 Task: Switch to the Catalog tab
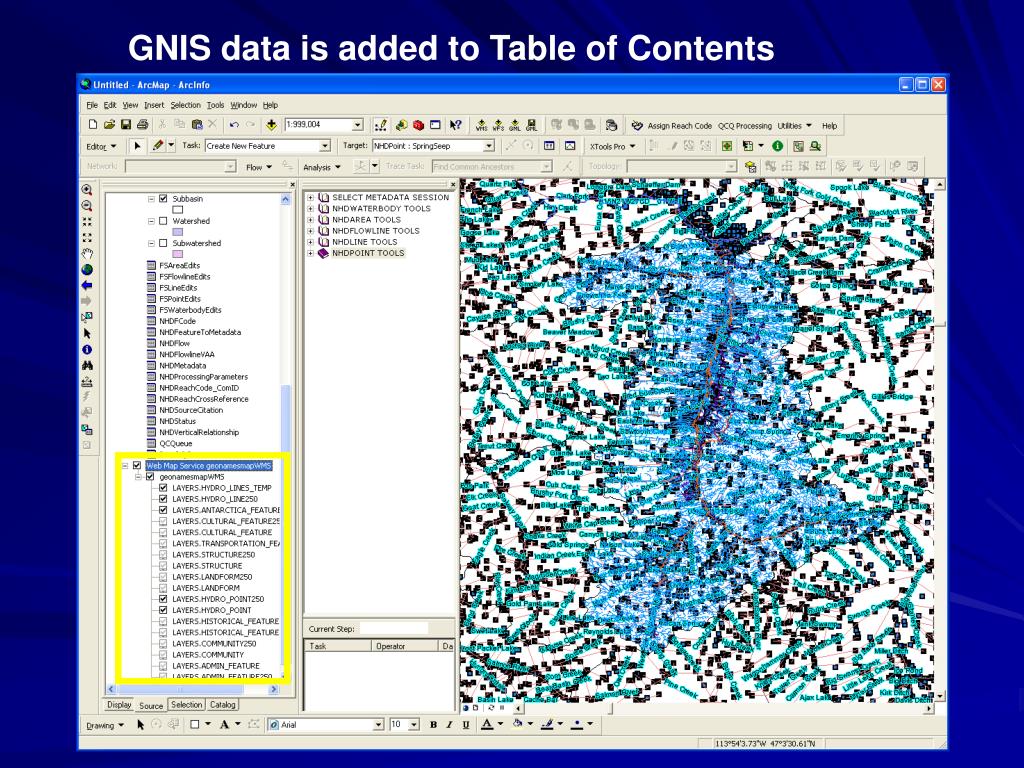[x=223, y=705]
